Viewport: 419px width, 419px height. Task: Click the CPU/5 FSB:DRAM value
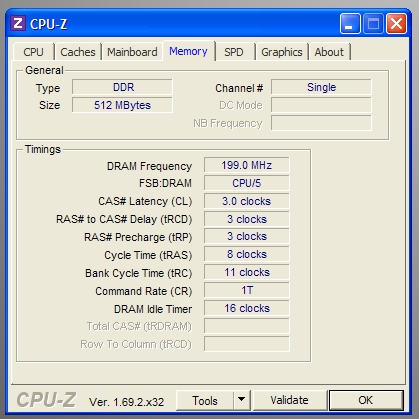(x=247, y=183)
